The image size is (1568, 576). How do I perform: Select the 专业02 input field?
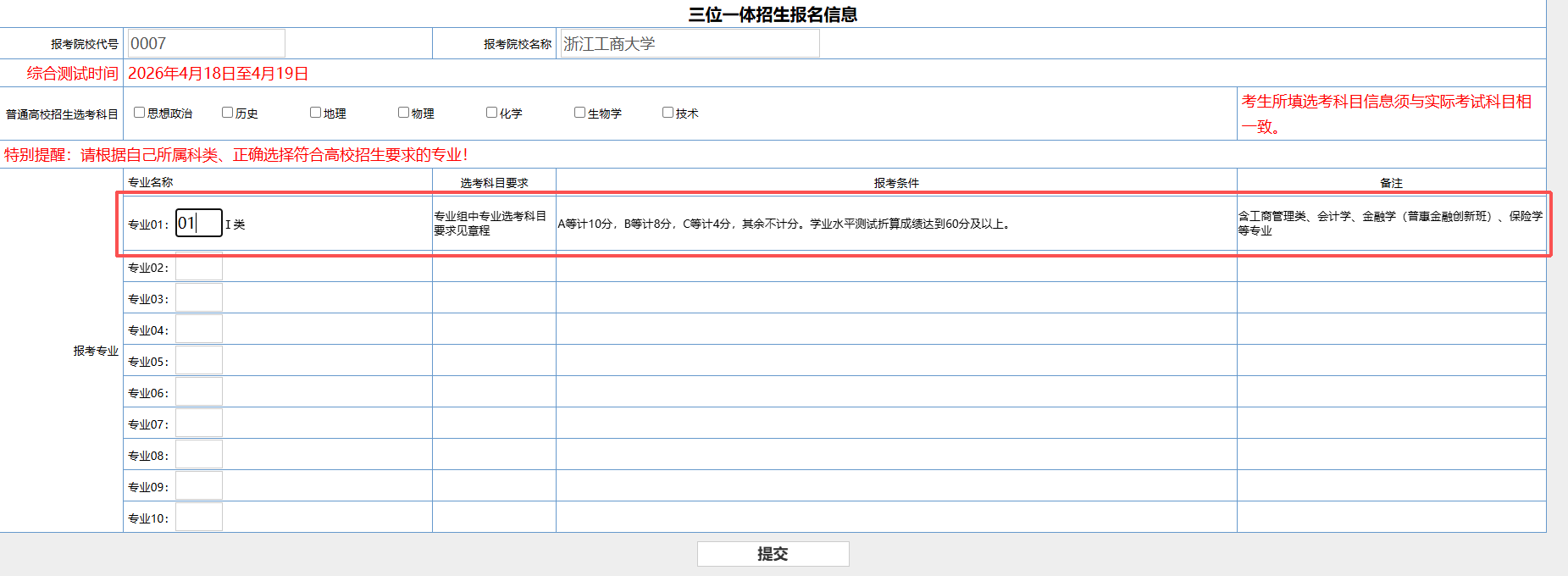tap(199, 267)
